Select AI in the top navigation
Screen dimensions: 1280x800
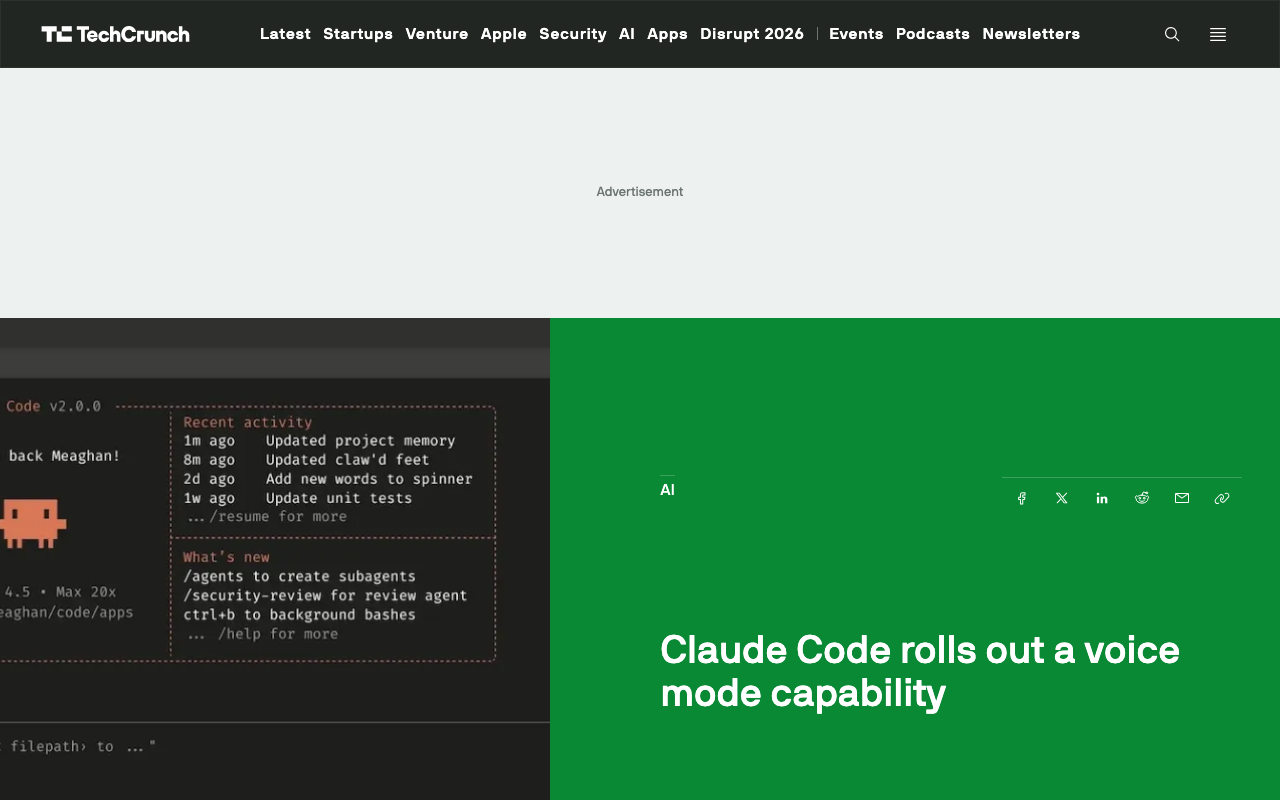pos(627,34)
